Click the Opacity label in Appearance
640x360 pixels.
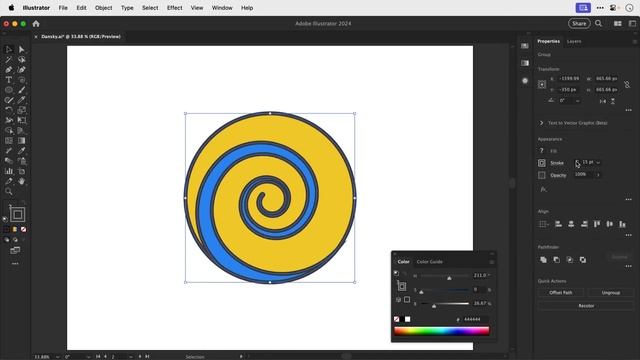[558, 175]
